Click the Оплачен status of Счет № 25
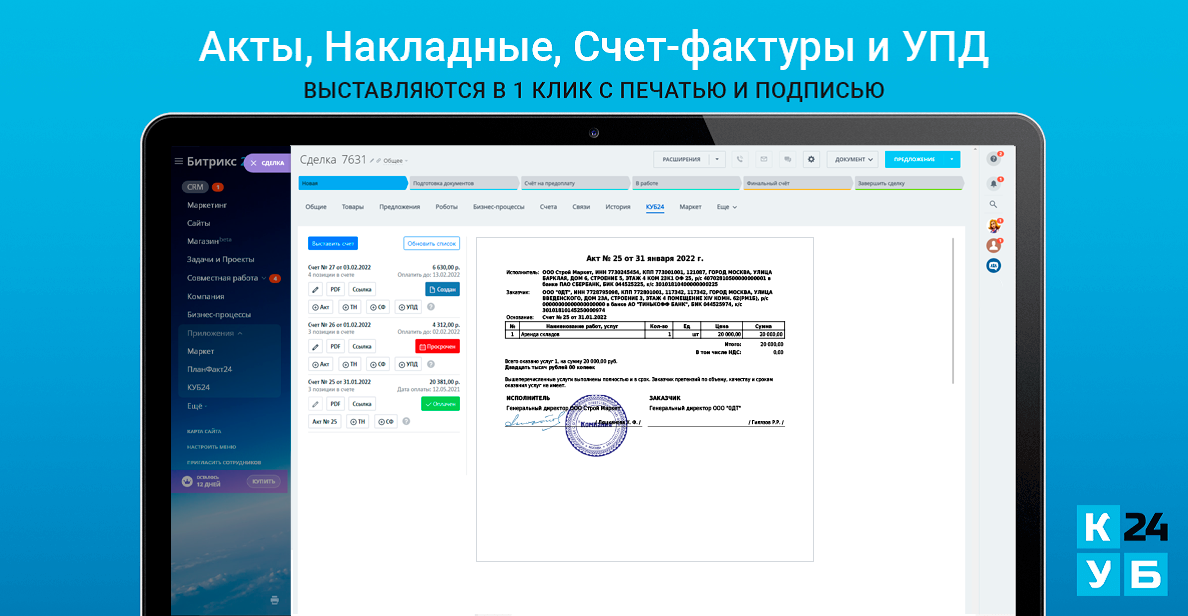Viewport: 1188px width, 616px height. (440, 404)
